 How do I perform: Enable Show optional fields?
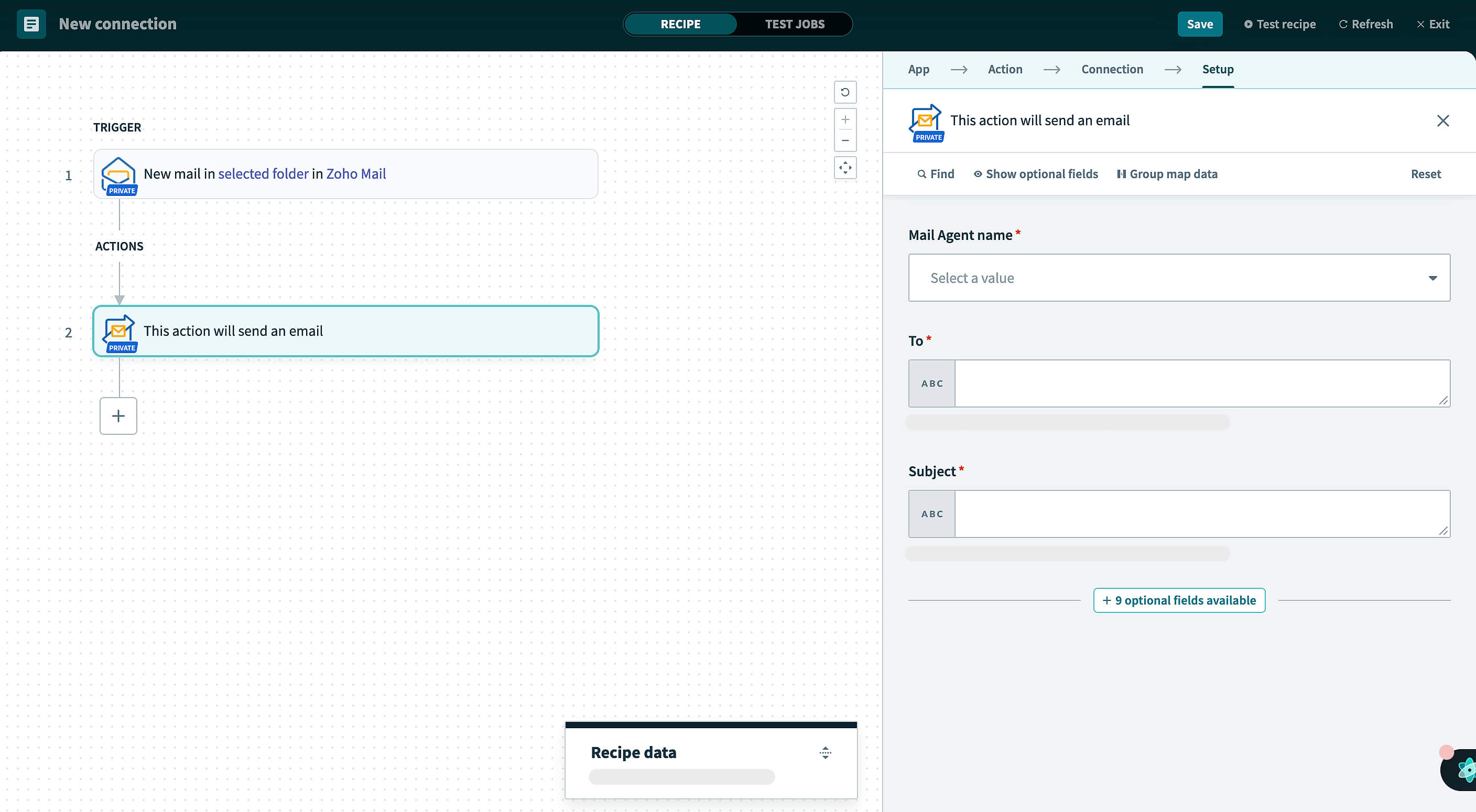click(x=1035, y=173)
